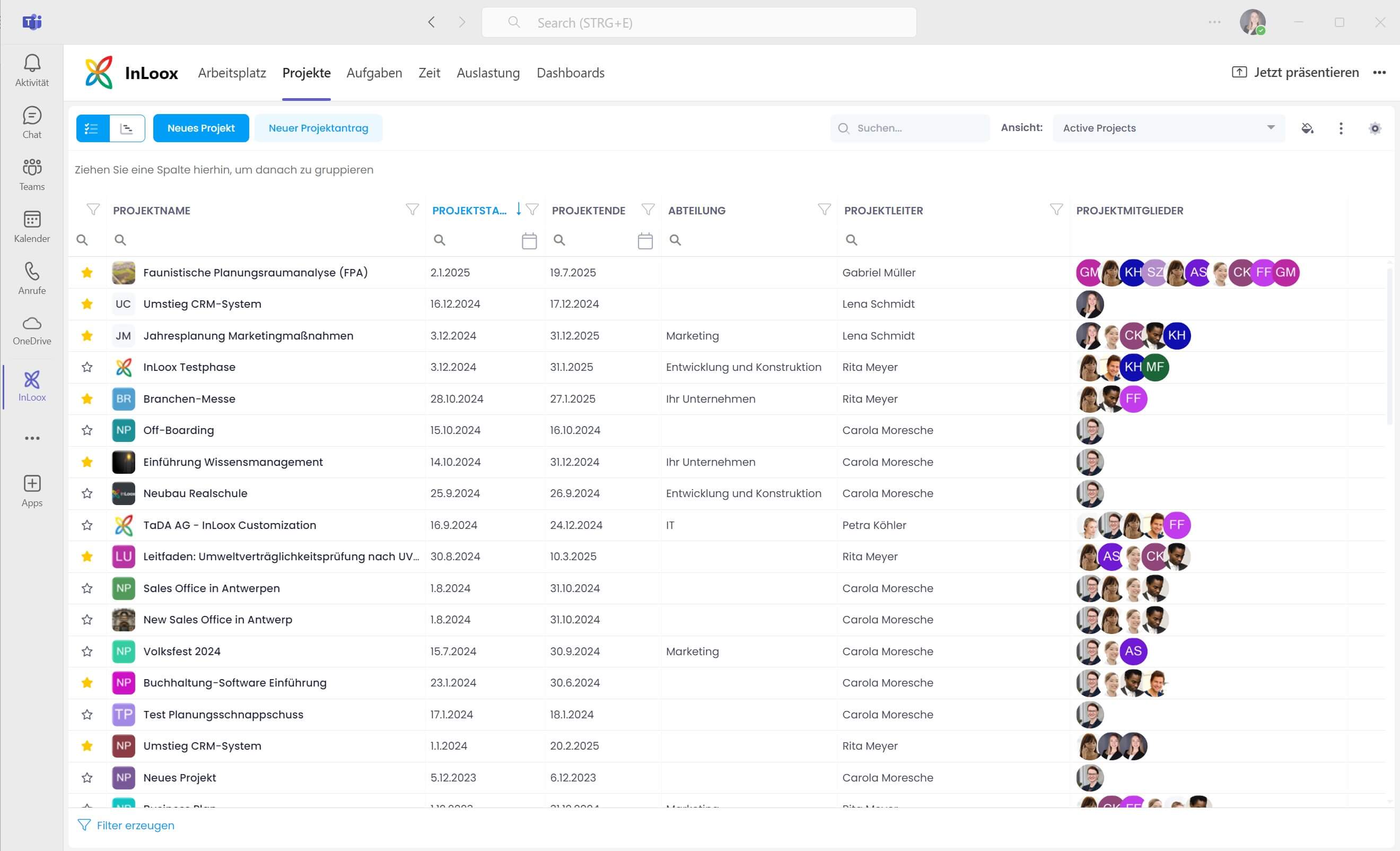This screenshot has height=851, width=1400.
Task: Open filter for the Projektstart column
Action: click(532, 210)
